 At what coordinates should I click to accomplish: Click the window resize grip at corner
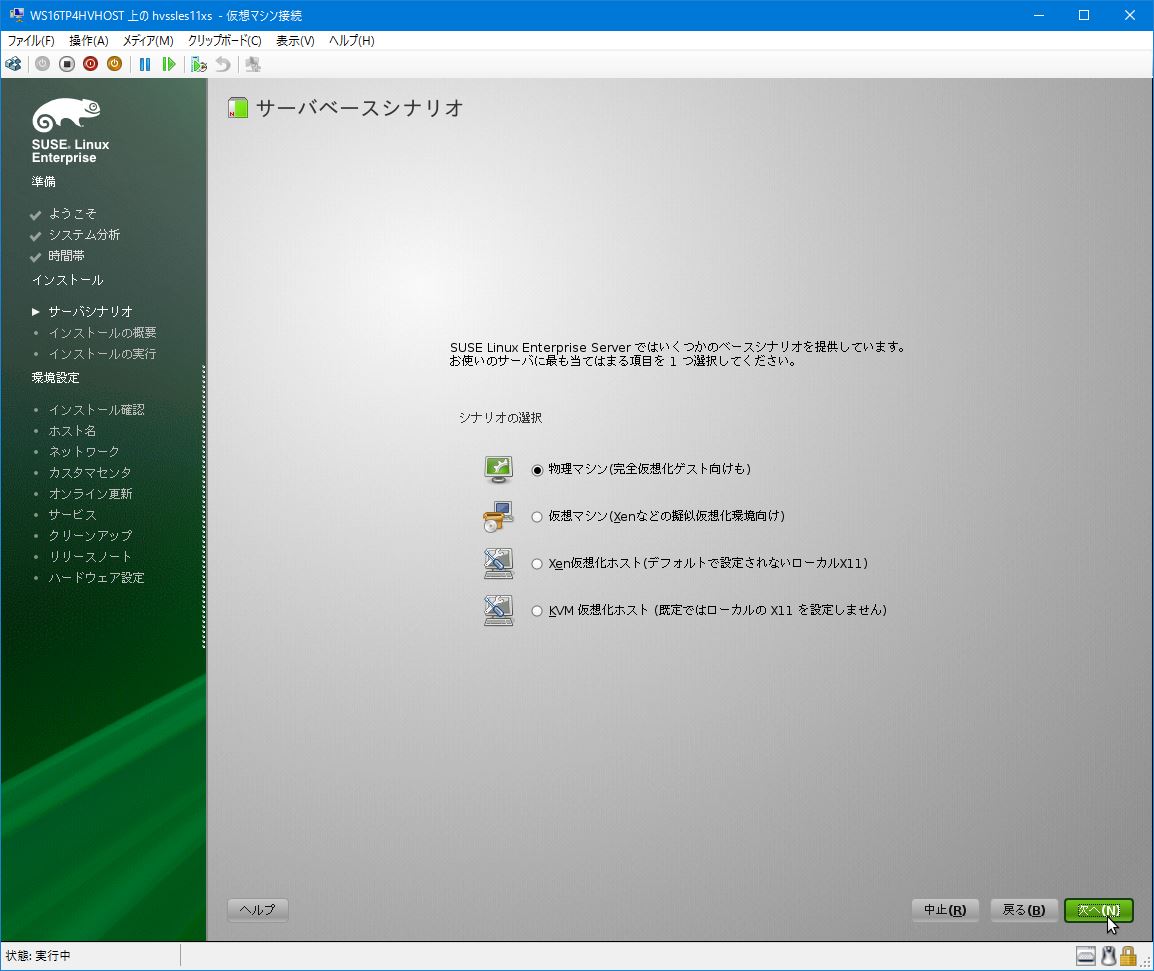pyautogui.click(x=1146, y=961)
